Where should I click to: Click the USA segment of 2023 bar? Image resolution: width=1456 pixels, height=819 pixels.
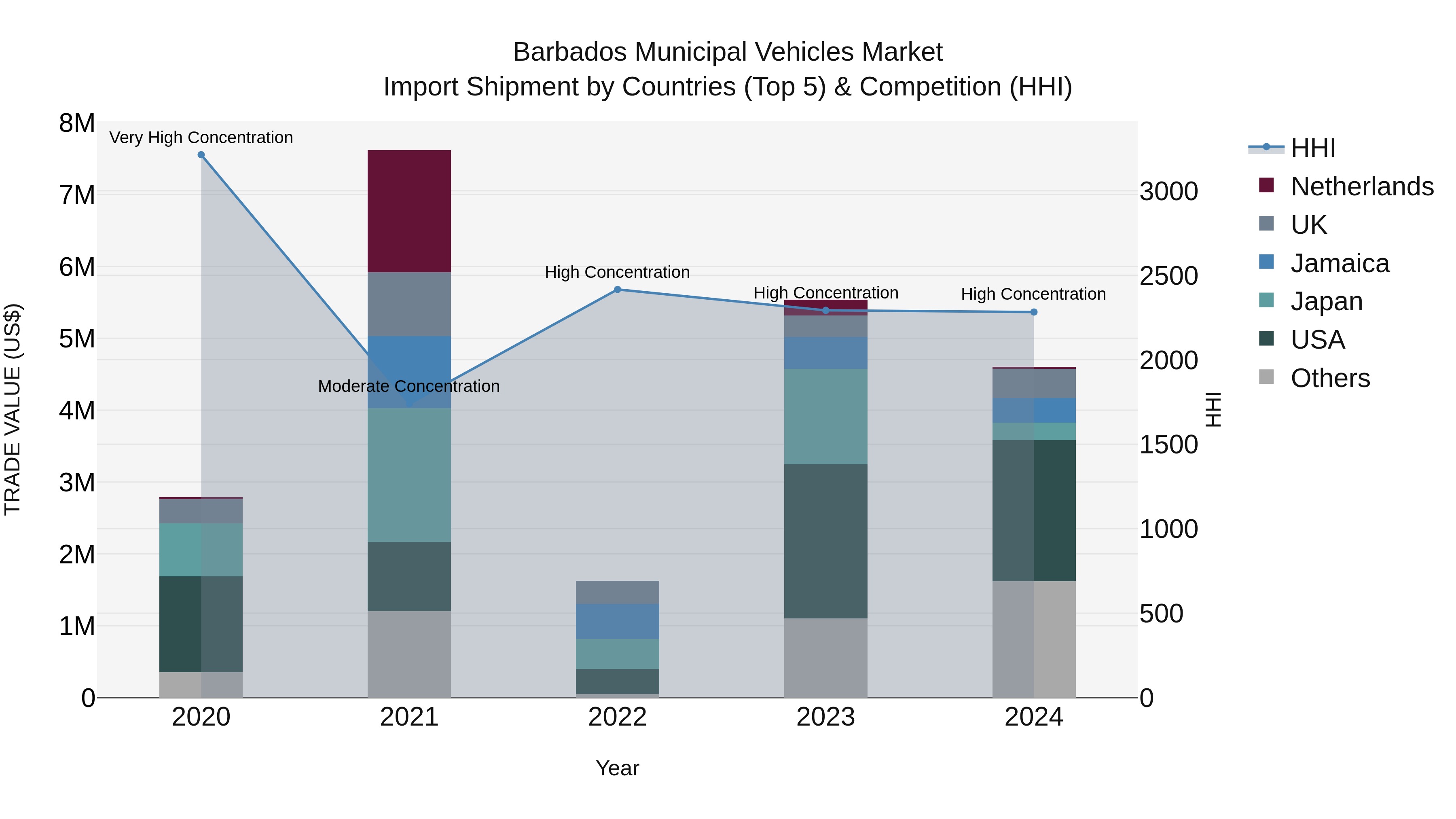pos(825,542)
